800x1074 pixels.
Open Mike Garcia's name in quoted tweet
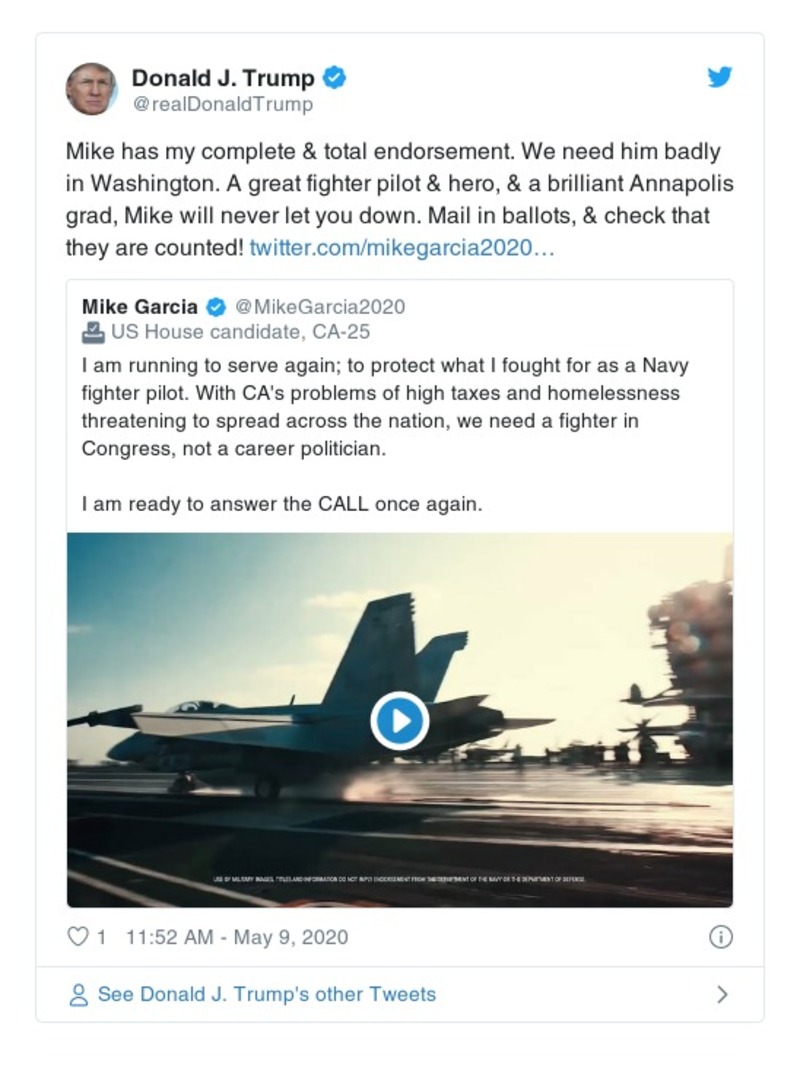coord(140,307)
